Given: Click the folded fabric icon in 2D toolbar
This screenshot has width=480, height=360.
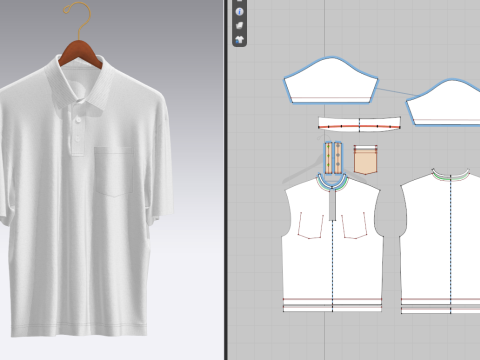Looking at the screenshot, I should pyautogui.click(x=239, y=26).
